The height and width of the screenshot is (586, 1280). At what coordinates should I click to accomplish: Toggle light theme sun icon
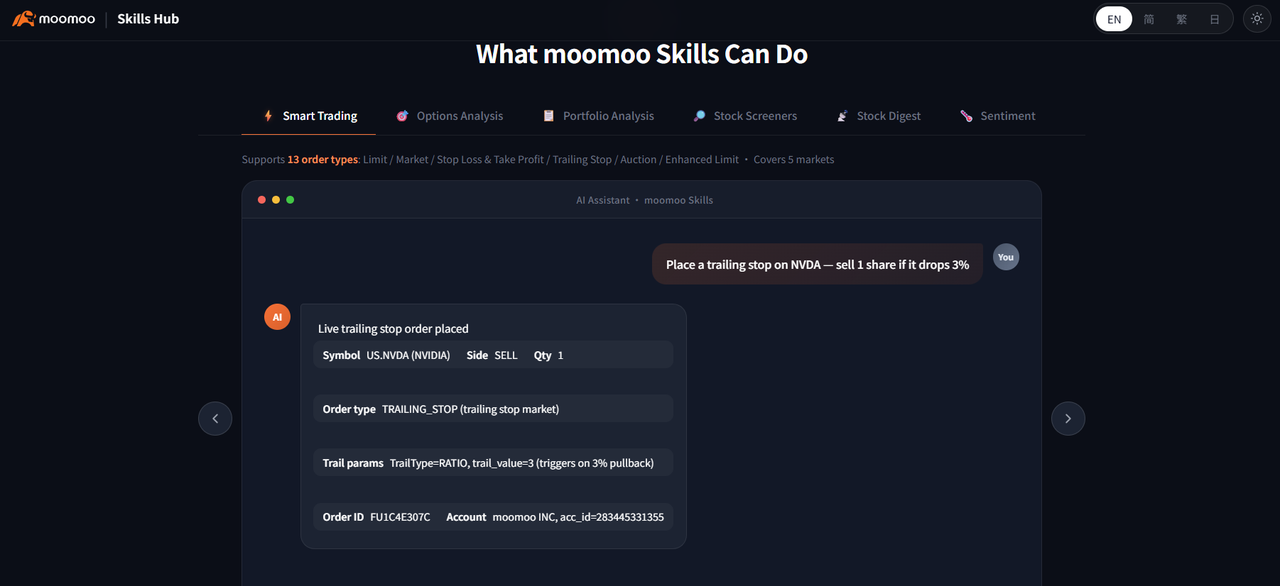coord(1257,19)
